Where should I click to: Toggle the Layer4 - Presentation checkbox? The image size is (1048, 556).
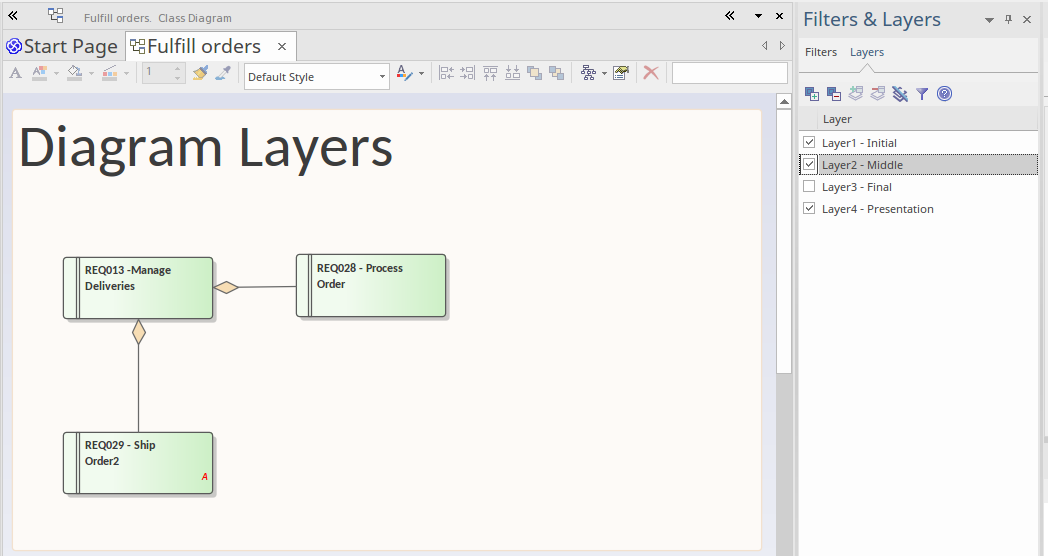click(810, 209)
